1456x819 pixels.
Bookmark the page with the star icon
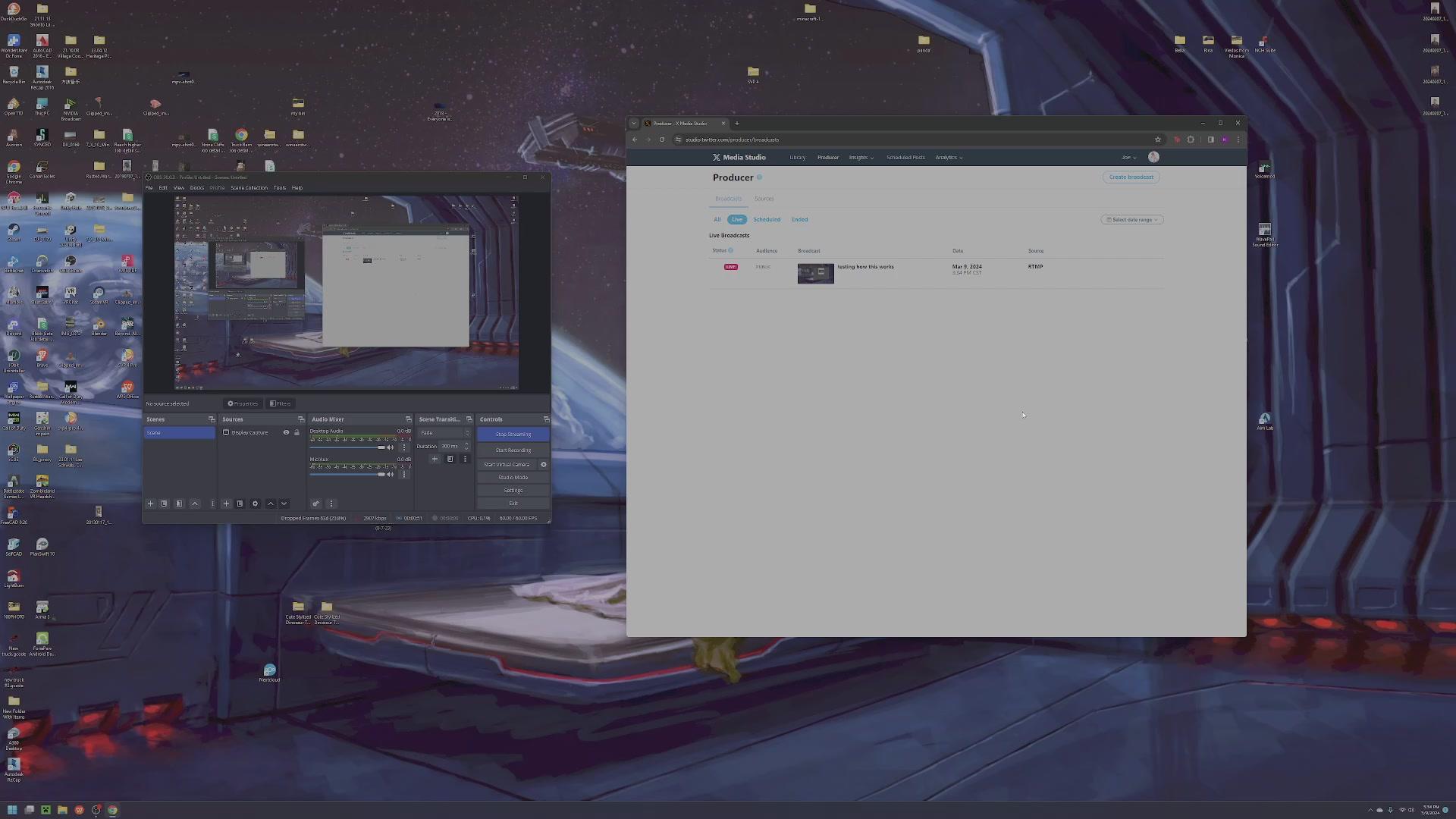point(1157,140)
